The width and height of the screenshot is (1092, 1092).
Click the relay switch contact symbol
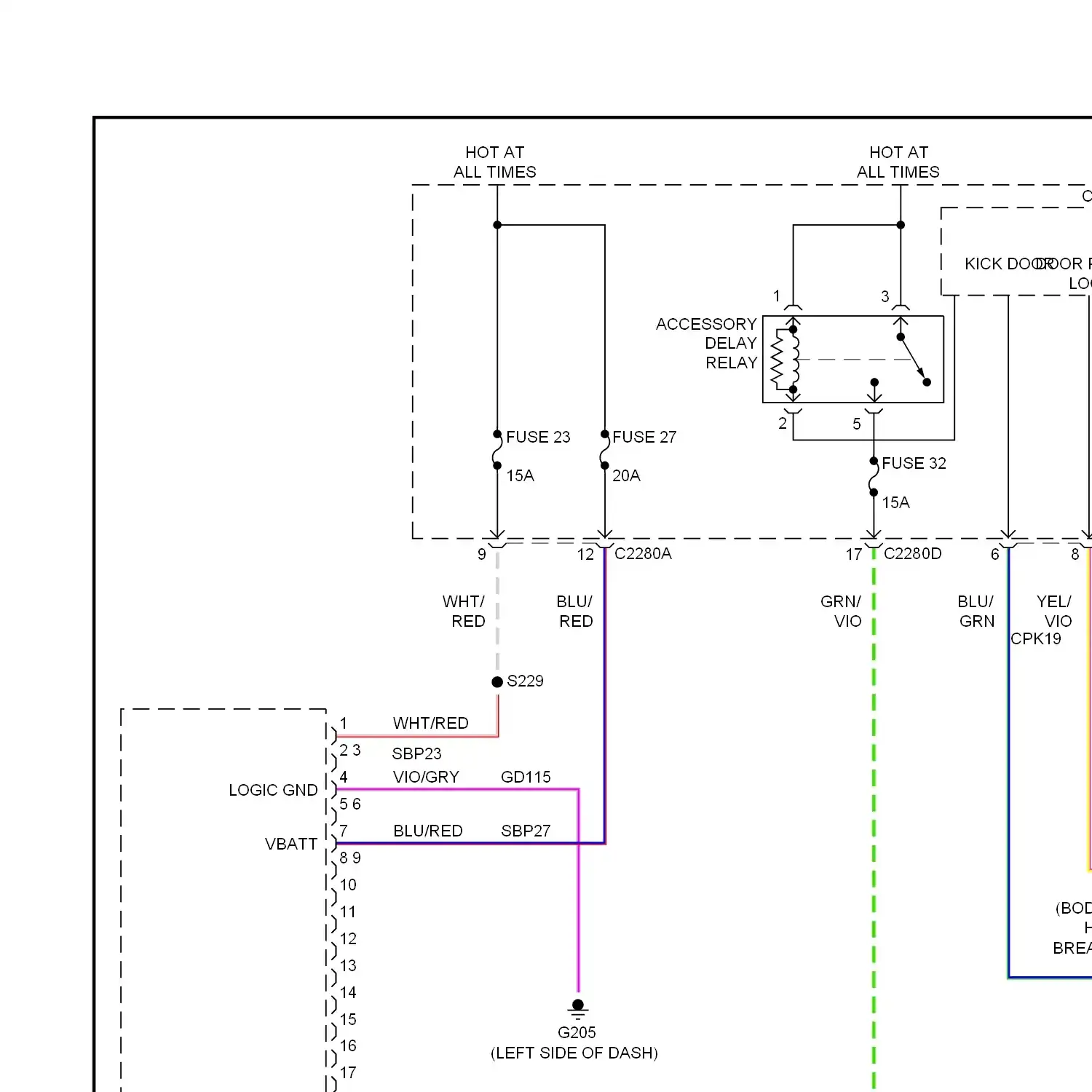point(913,360)
